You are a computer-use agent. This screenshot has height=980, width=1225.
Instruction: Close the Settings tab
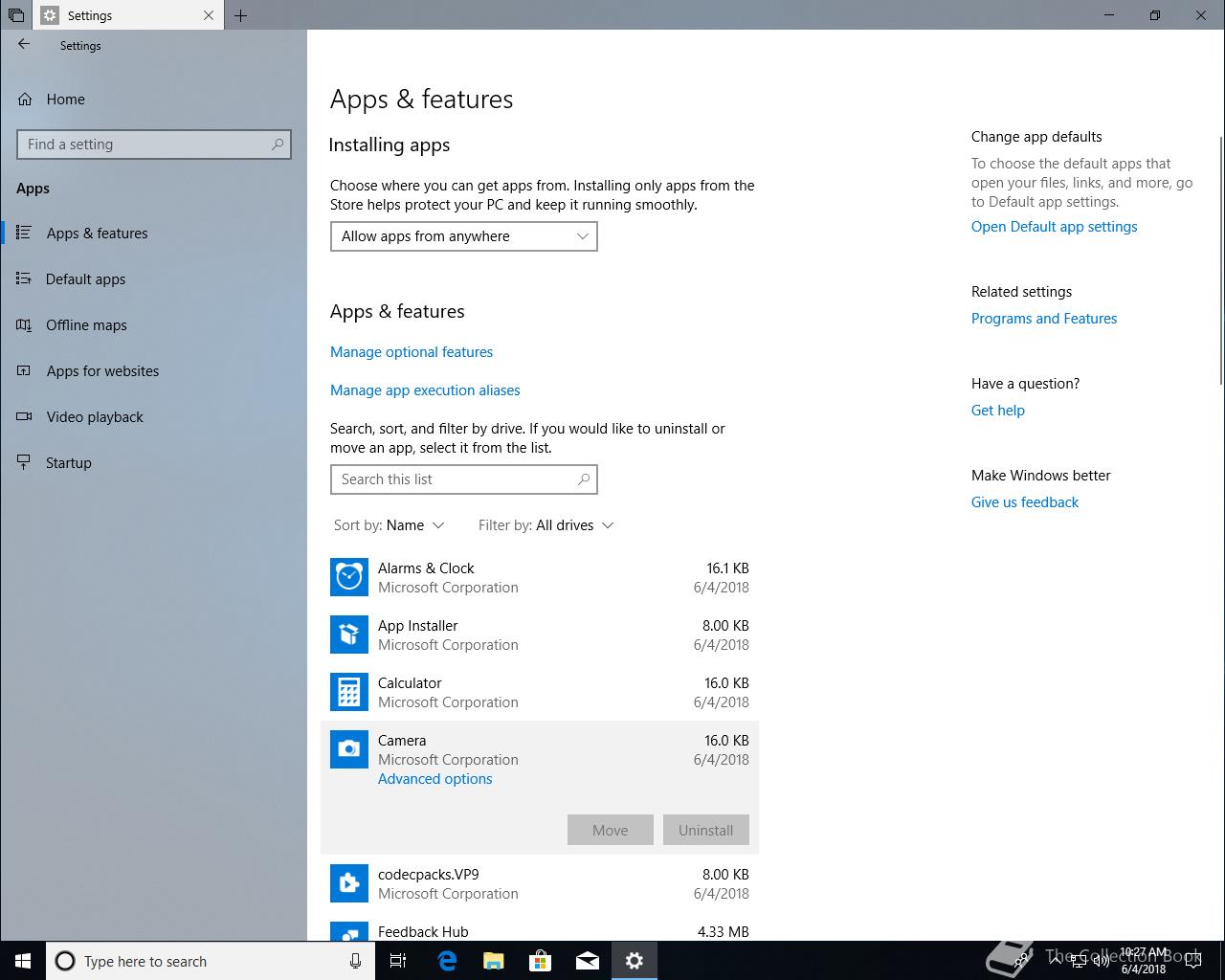209,15
